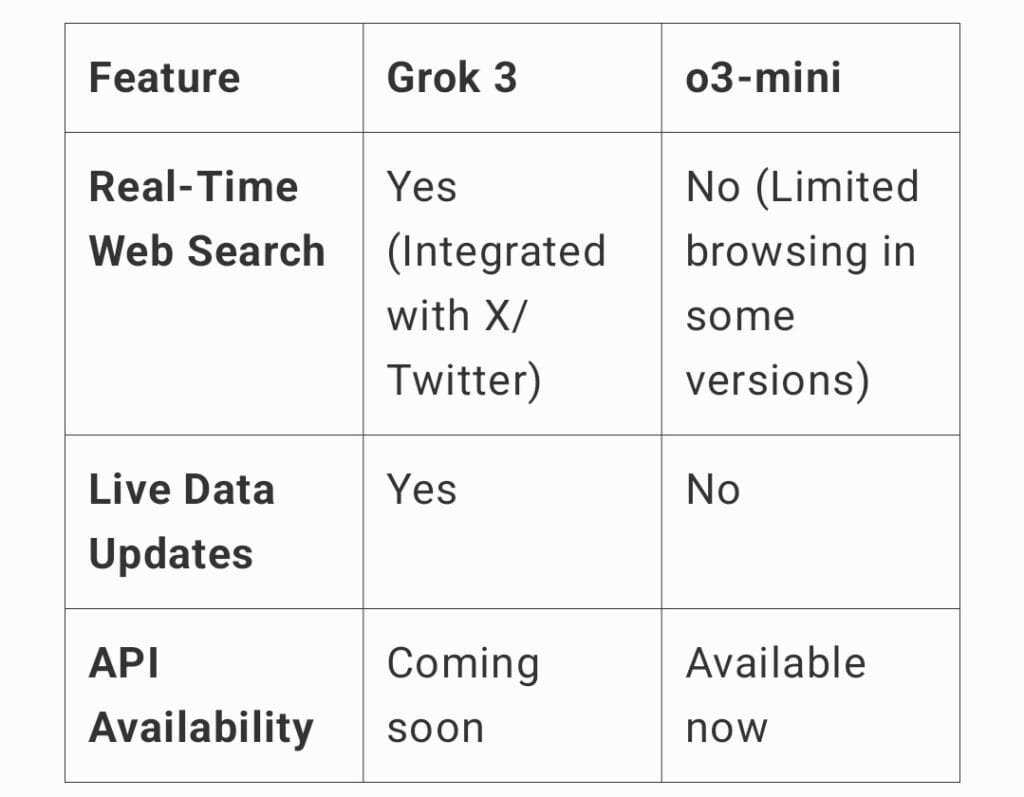Click the word "(Integrated" in the Grok 3 cell
The width and height of the screenshot is (1024, 797).
pos(496,251)
